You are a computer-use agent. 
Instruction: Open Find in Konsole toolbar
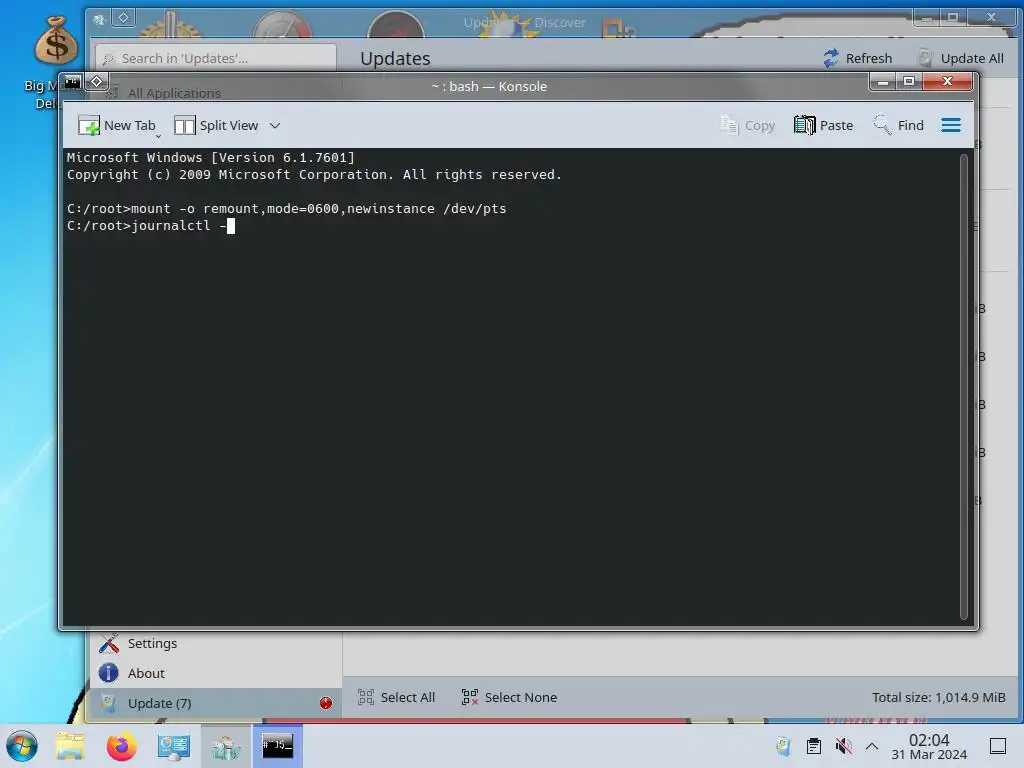(x=899, y=125)
